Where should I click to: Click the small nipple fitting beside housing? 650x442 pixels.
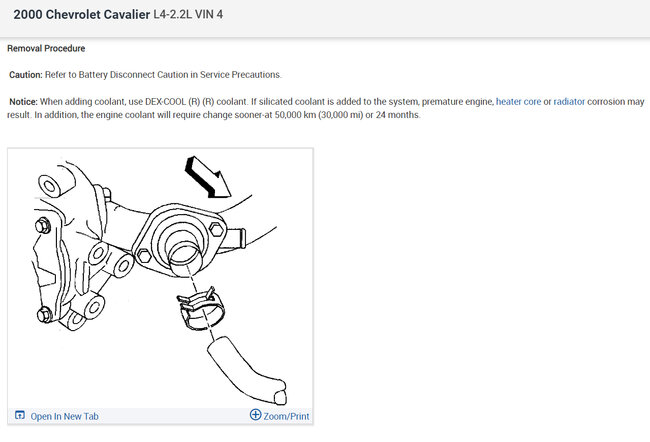coord(236,238)
